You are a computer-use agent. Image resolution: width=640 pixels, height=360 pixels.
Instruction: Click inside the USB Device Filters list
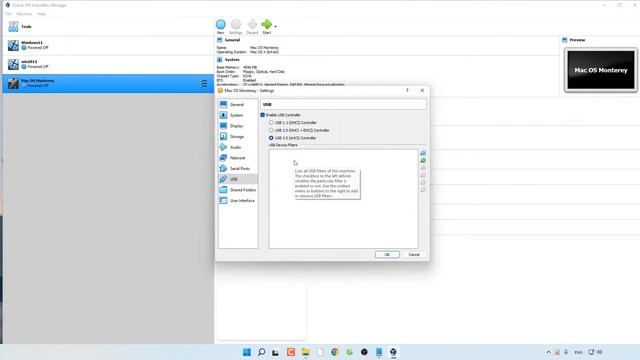(343, 199)
